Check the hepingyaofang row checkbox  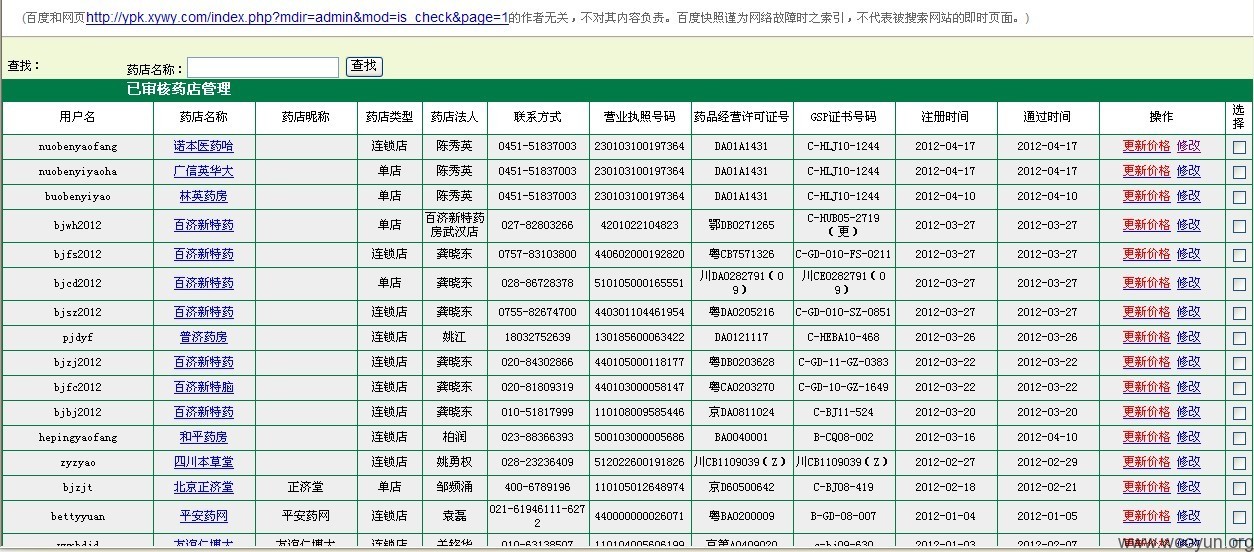(x=1239, y=438)
